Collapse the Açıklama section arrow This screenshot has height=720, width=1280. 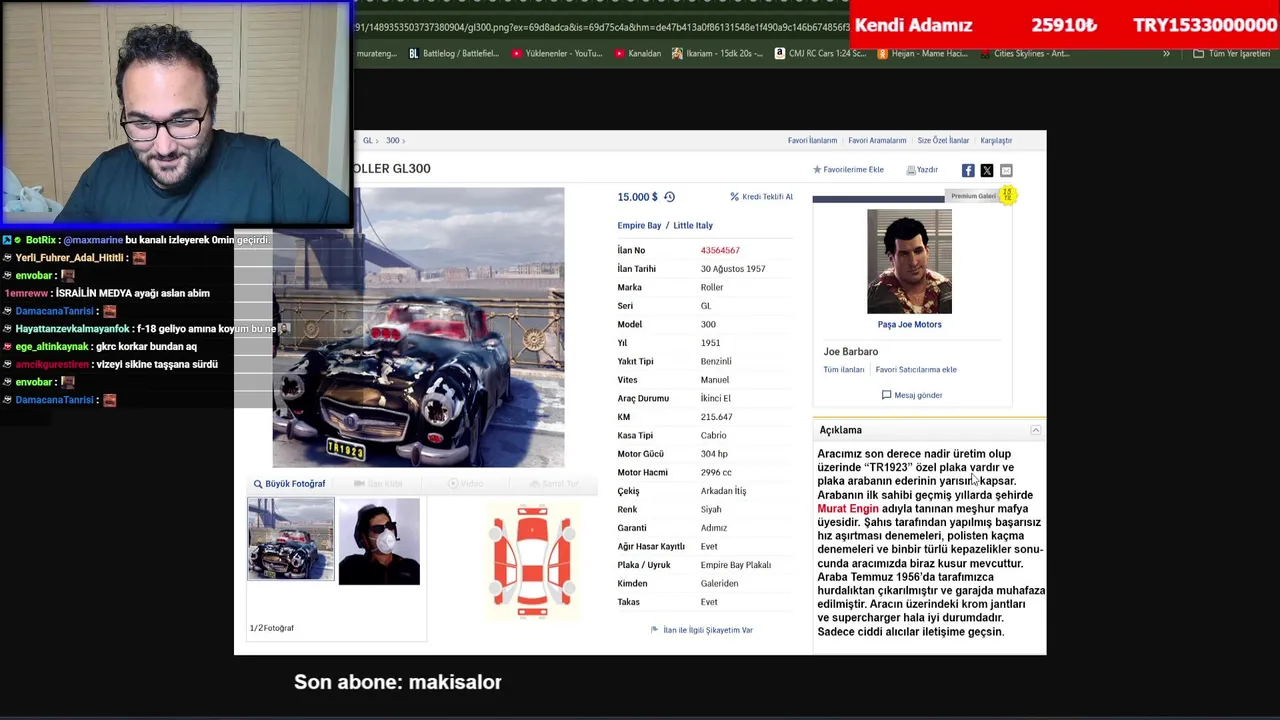[x=1036, y=430]
